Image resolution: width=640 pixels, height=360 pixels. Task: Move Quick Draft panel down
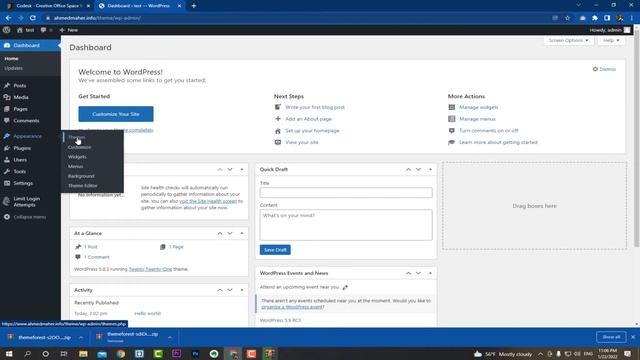tap(418, 169)
